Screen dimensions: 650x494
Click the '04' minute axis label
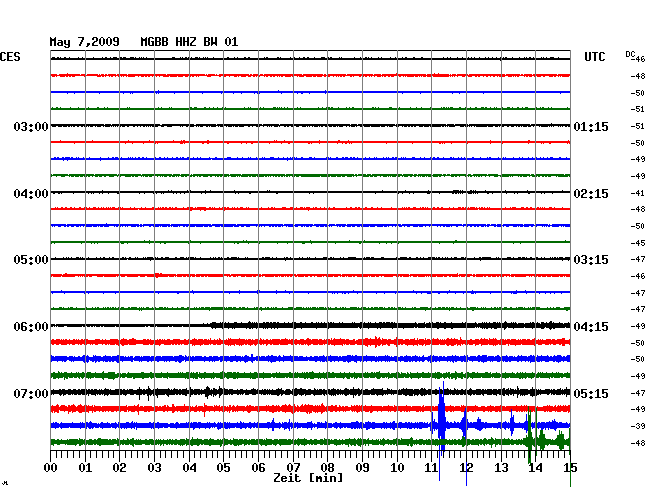(189, 467)
